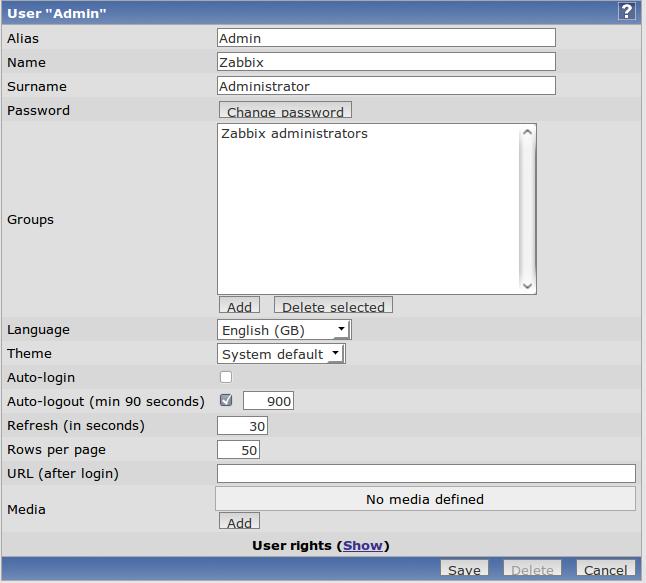
Task: Focus the Name text field
Action: pos(385,62)
